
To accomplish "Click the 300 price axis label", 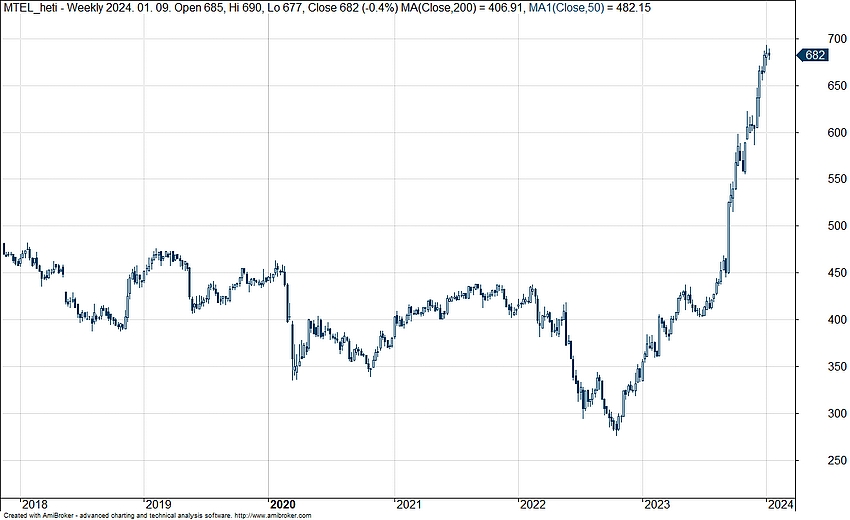I will click(x=837, y=413).
